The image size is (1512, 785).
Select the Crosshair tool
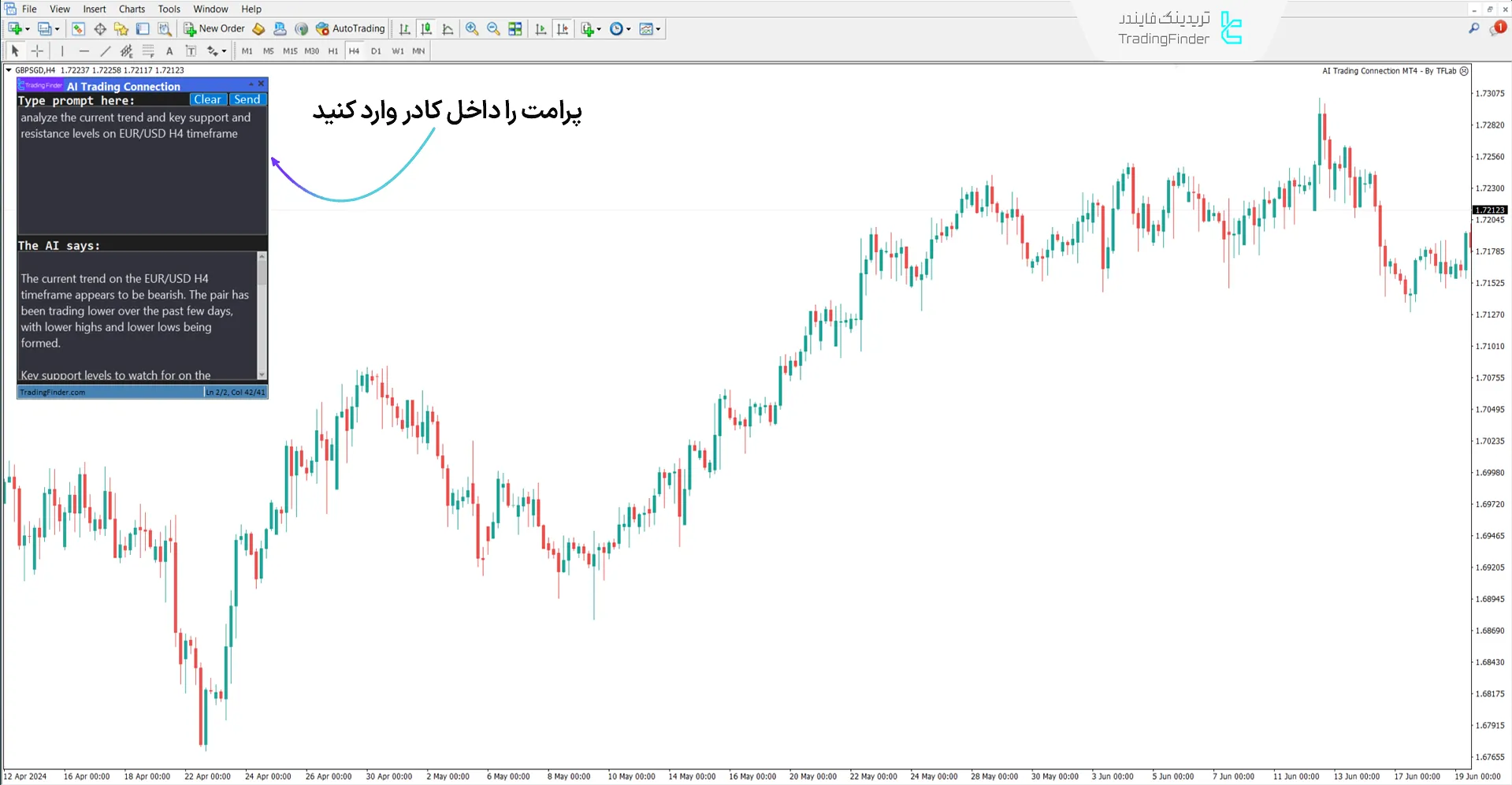[x=37, y=50]
